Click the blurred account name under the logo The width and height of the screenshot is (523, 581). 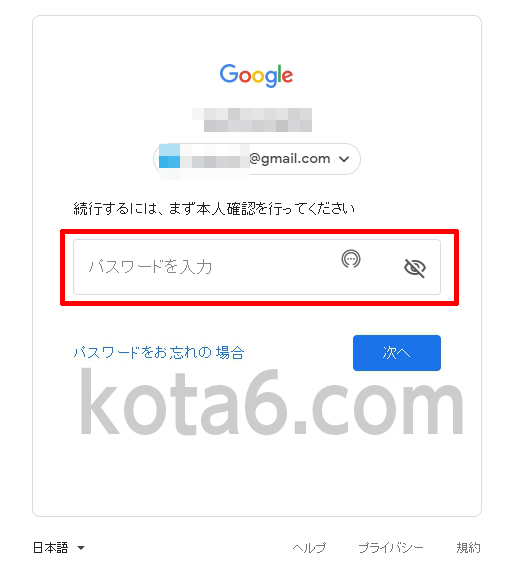click(252, 120)
